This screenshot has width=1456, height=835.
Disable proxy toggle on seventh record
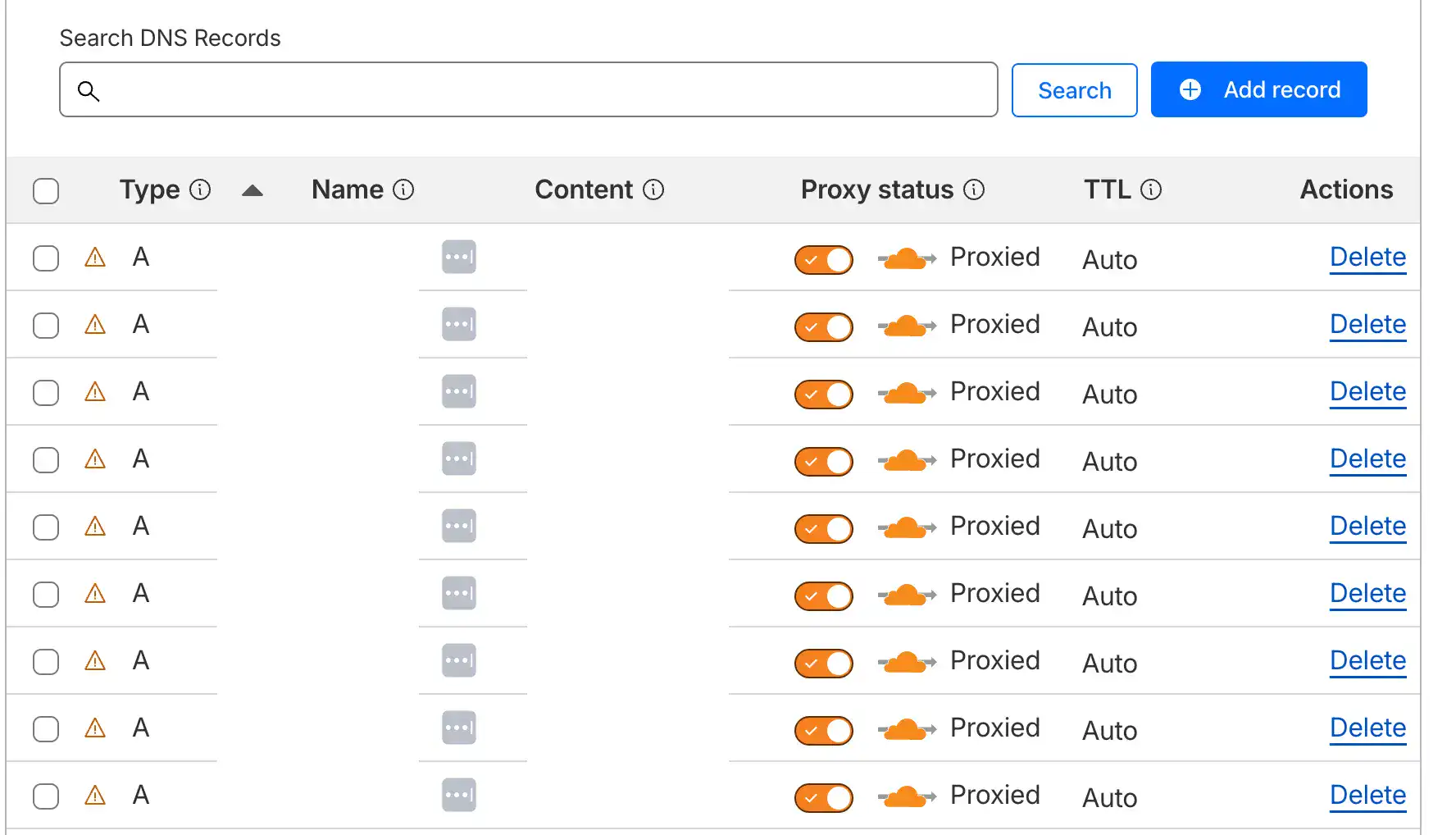coord(824,664)
